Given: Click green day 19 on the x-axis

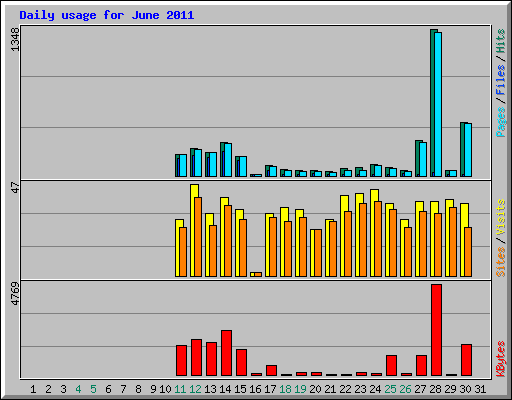Looking at the screenshot, I should (x=300, y=389).
